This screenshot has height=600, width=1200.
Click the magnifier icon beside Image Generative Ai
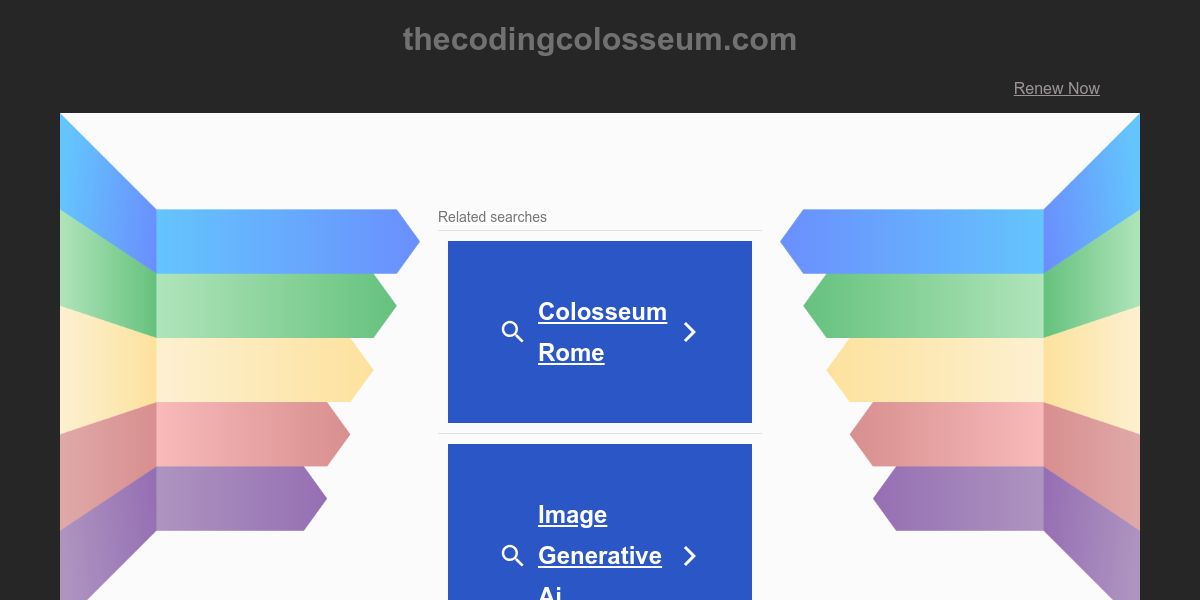[x=512, y=556]
